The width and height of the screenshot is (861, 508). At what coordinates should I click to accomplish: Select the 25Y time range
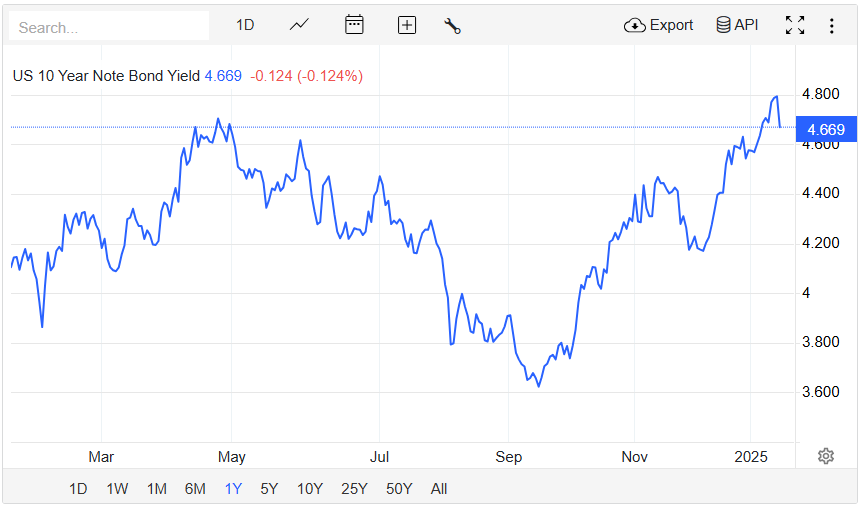coord(354,489)
